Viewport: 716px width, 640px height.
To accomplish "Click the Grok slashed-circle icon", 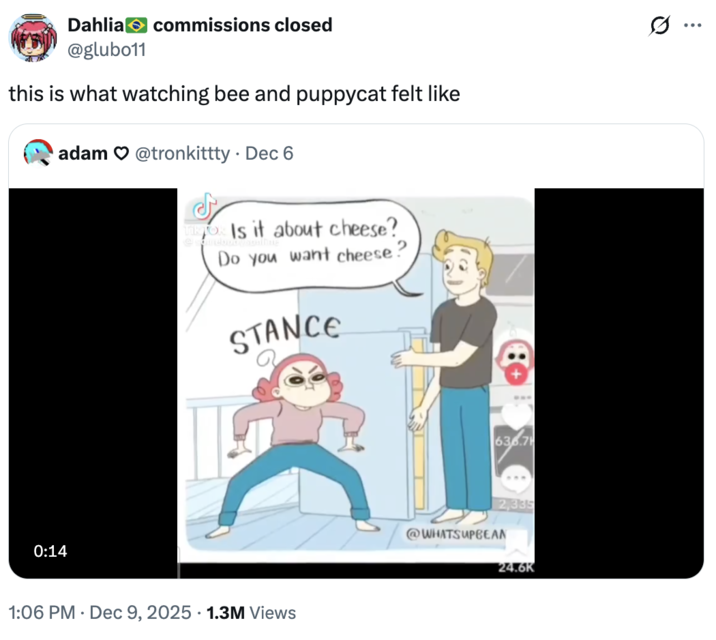I will pyautogui.click(x=657, y=27).
